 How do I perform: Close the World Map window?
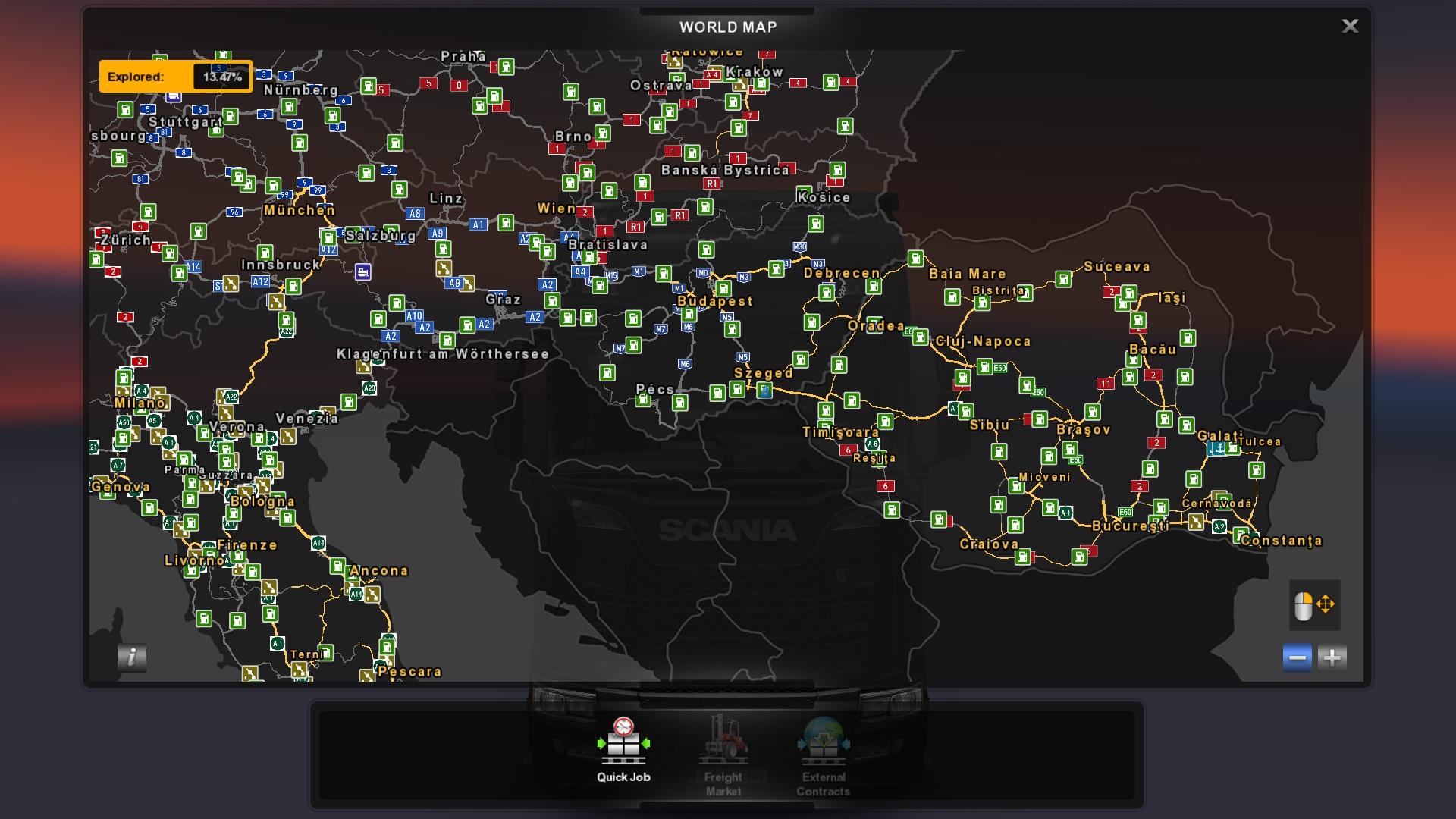tap(1350, 27)
